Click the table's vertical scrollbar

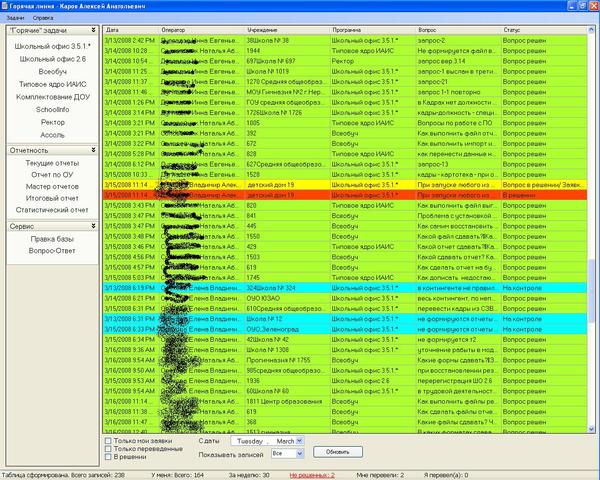(593, 200)
